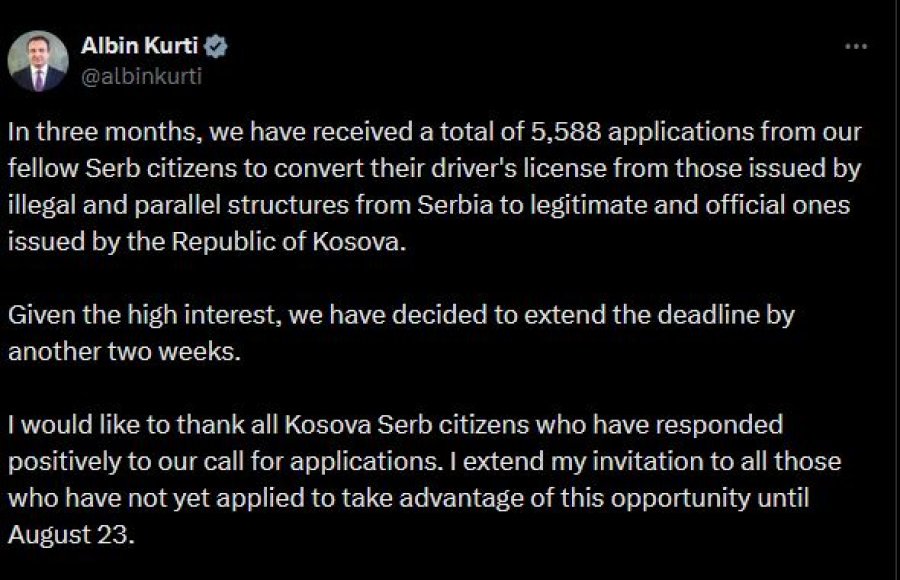Click the 'another two weeks.' text
900x580 pixels.
124,351
